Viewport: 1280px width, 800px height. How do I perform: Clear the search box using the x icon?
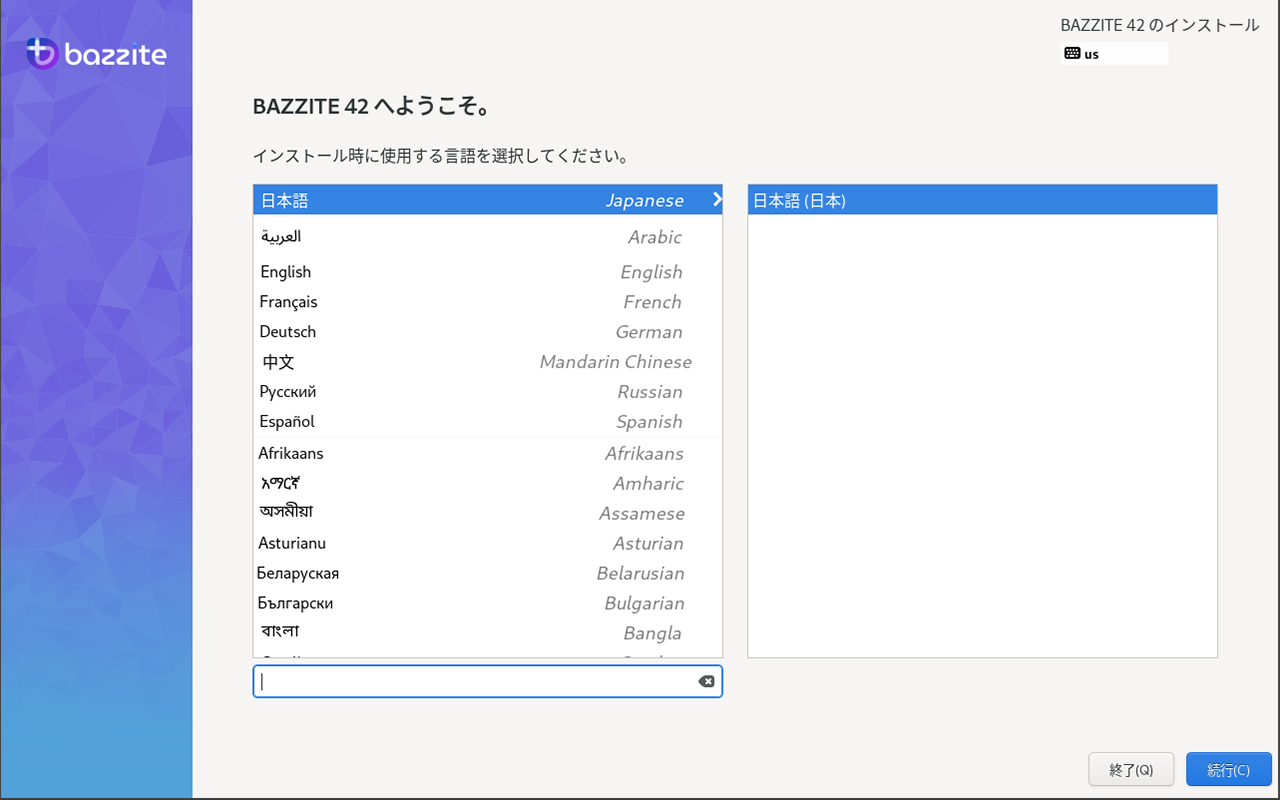click(x=706, y=681)
